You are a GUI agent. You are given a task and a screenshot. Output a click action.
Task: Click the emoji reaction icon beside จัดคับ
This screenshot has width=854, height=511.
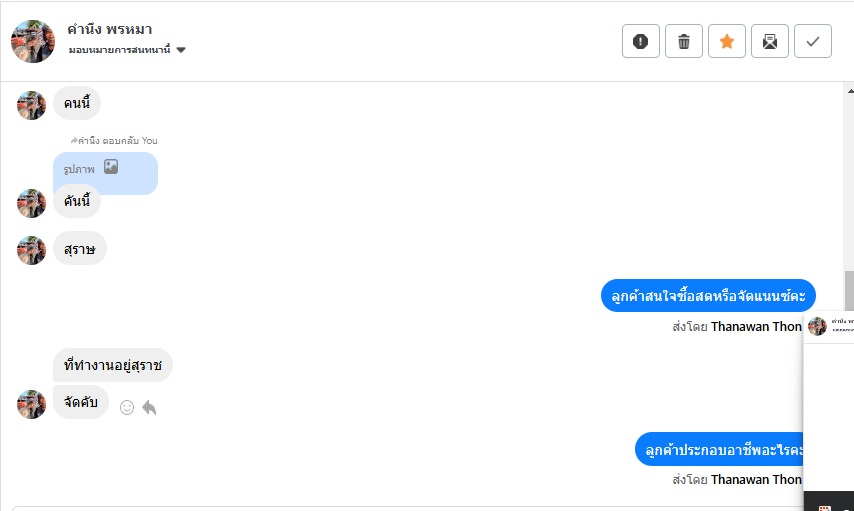click(127, 407)
